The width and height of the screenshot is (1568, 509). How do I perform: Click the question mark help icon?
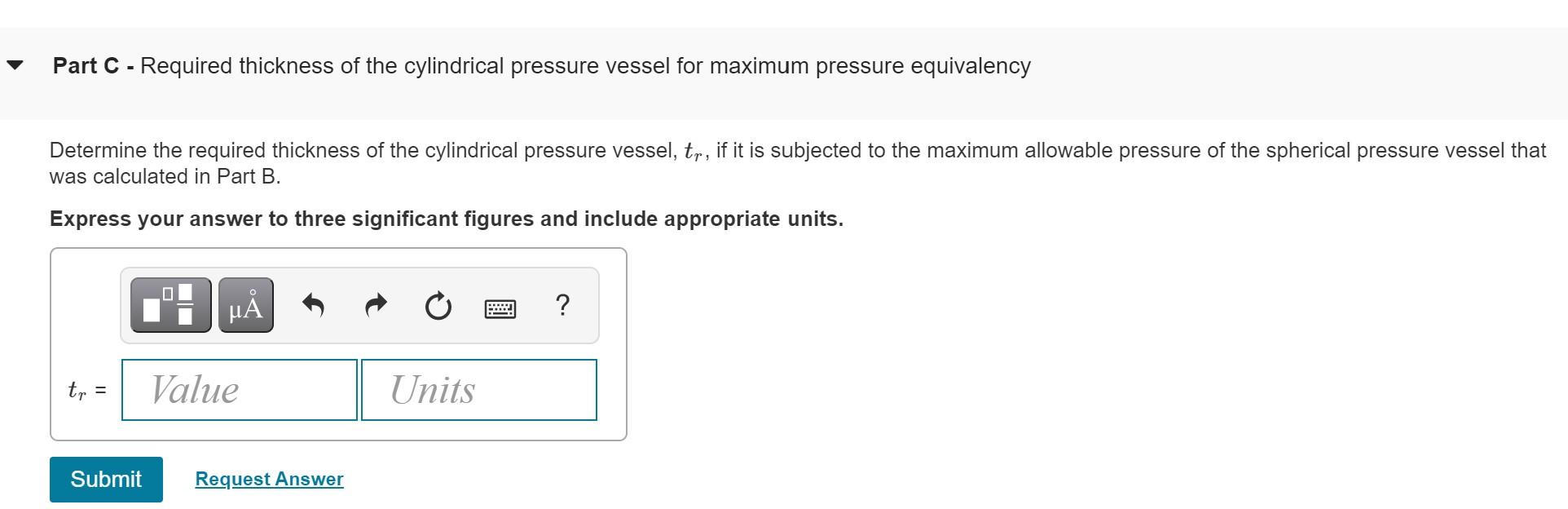[562, 306]
